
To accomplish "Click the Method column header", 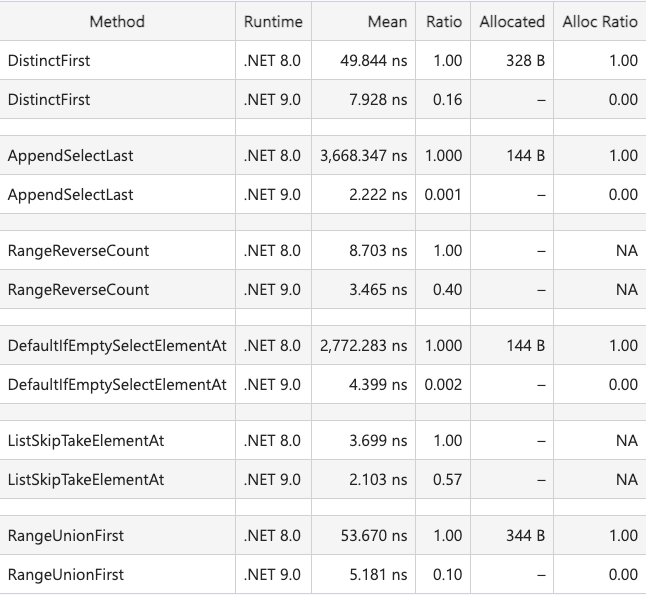I will coord(117,21).
